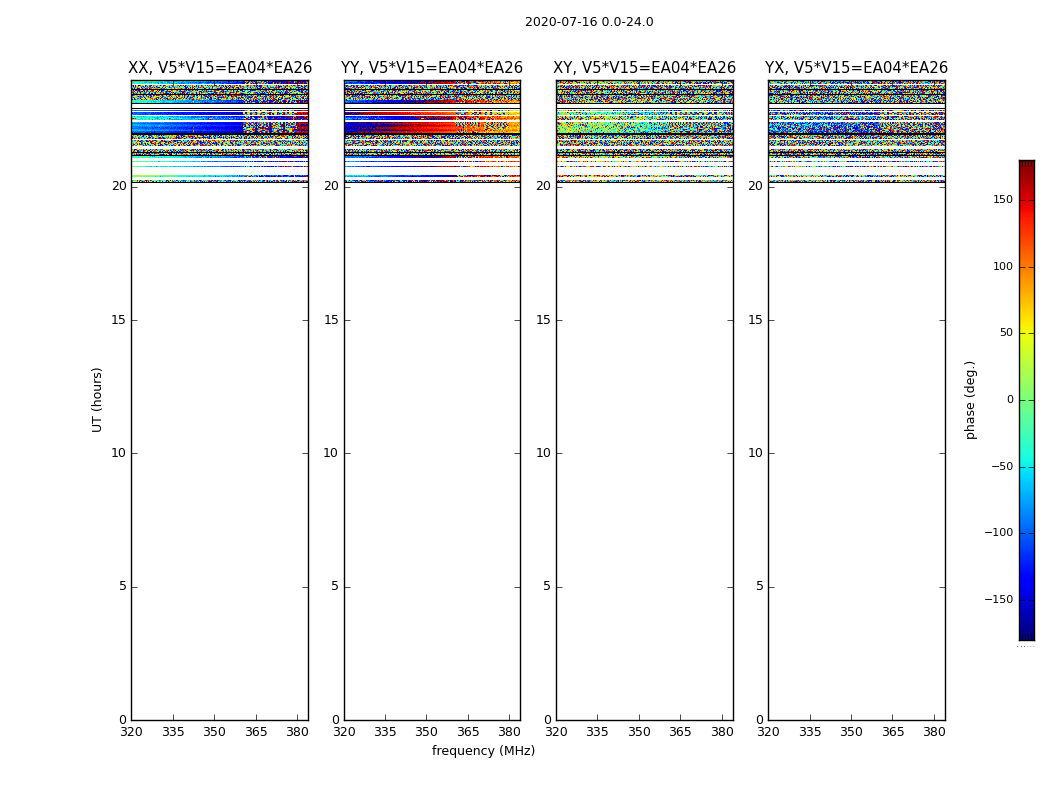Click the YX panel phase data band

click(856, 131)
